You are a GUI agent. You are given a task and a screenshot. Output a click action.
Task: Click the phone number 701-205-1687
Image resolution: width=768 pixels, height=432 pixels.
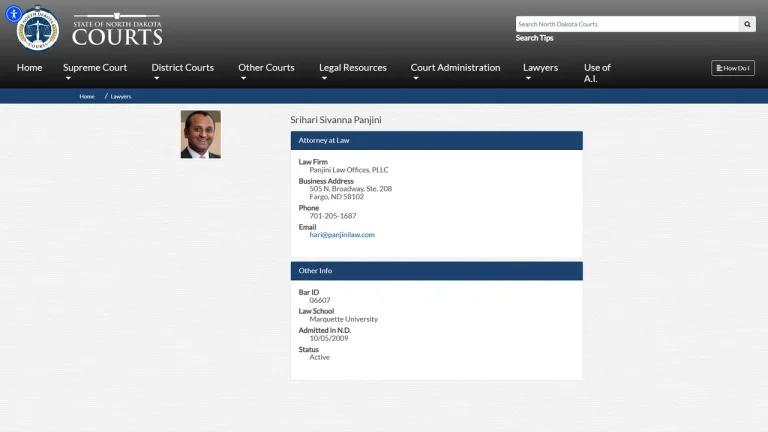(x=333, y=216)
